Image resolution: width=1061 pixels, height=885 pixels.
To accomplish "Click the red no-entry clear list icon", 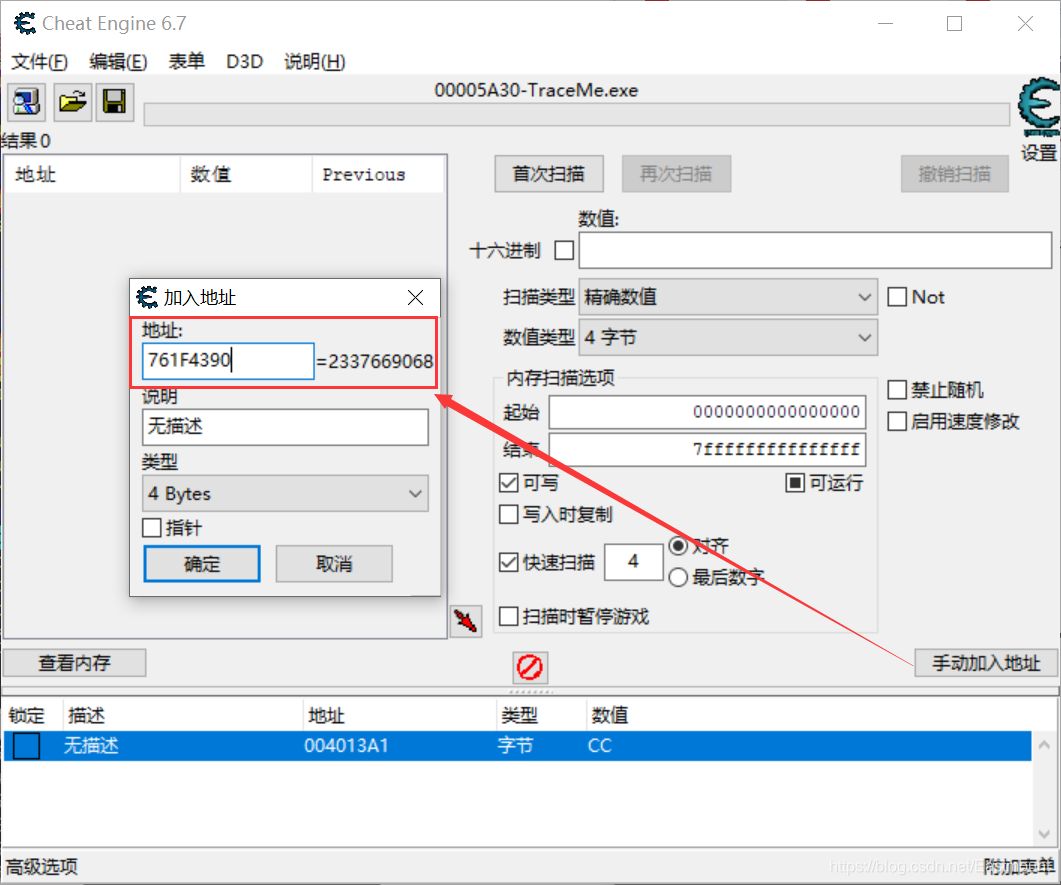I will pyautogui.click(x=530, y=667).
